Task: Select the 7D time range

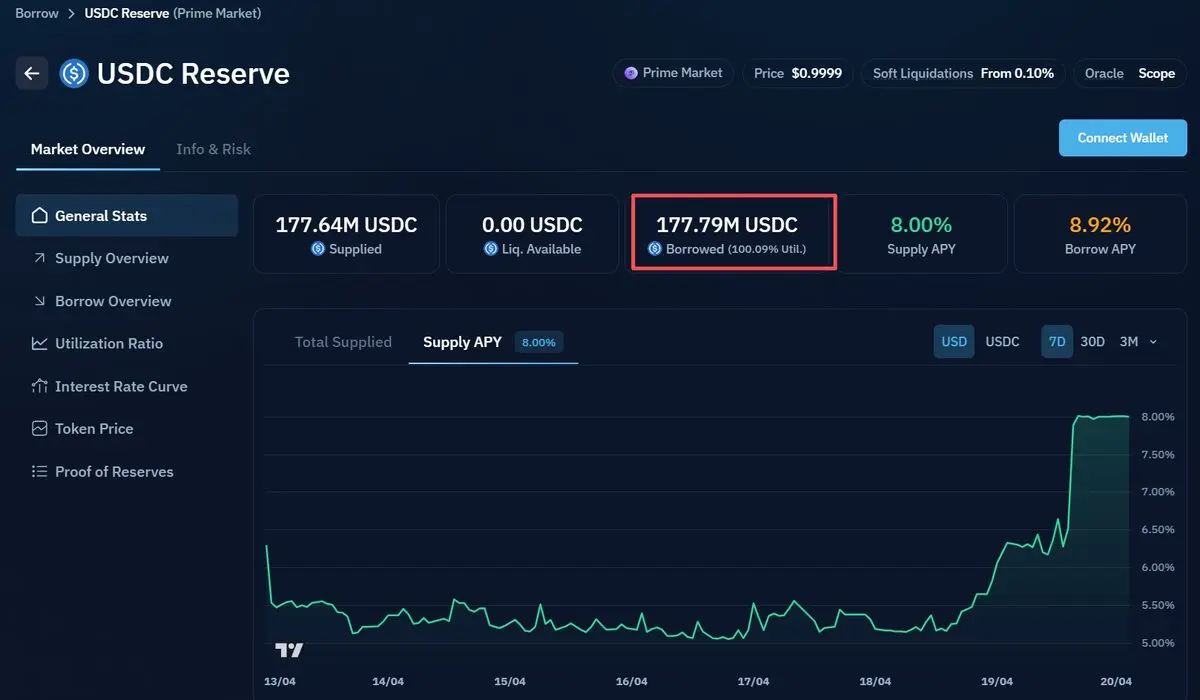Action: tap(1057, 342)
